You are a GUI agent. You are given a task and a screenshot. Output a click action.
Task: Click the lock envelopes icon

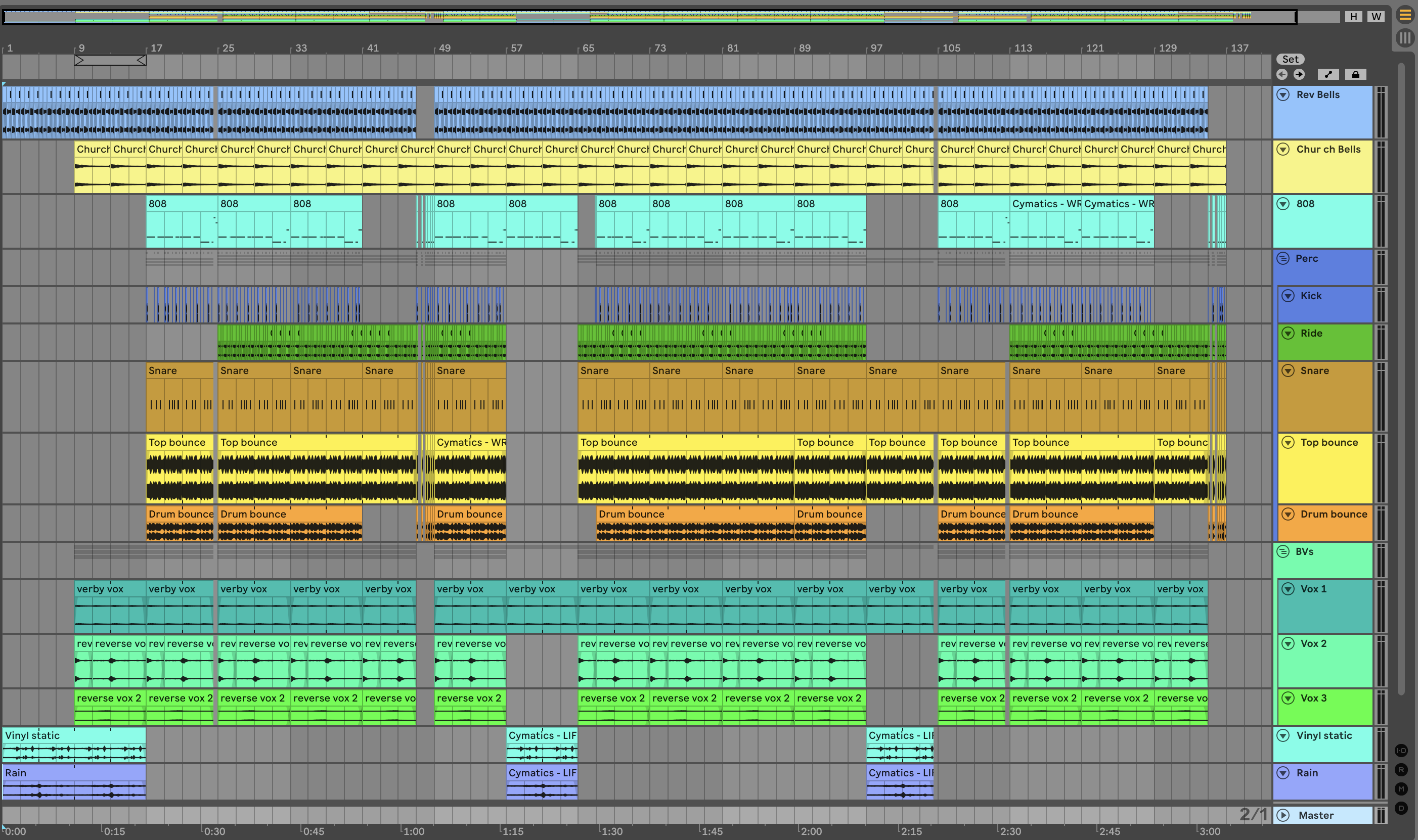click(1355, 74)
